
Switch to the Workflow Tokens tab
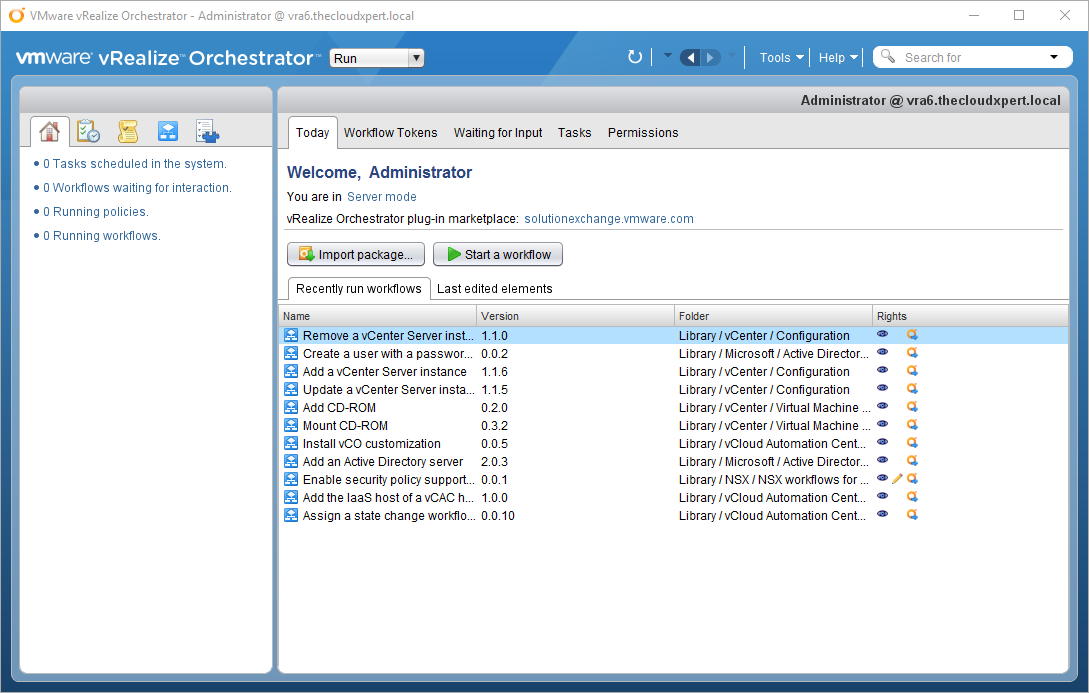coord(390,132)
